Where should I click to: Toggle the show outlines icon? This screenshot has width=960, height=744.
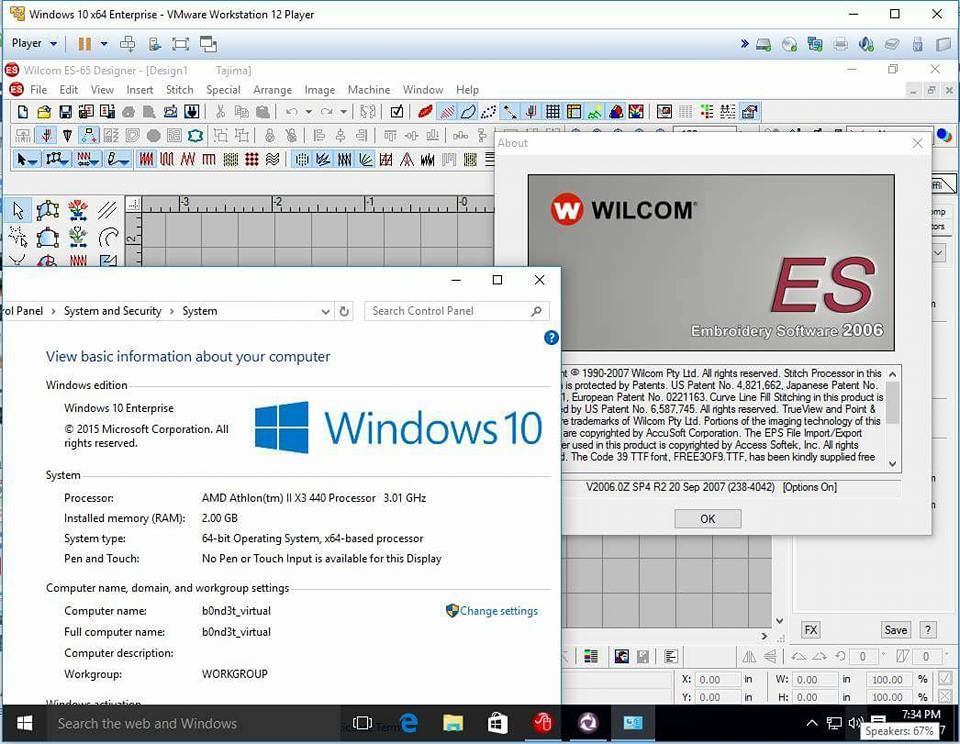468,111
